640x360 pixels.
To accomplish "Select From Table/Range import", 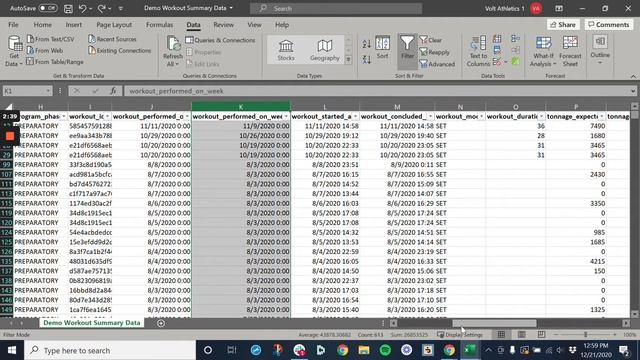I will pos(55,62).
